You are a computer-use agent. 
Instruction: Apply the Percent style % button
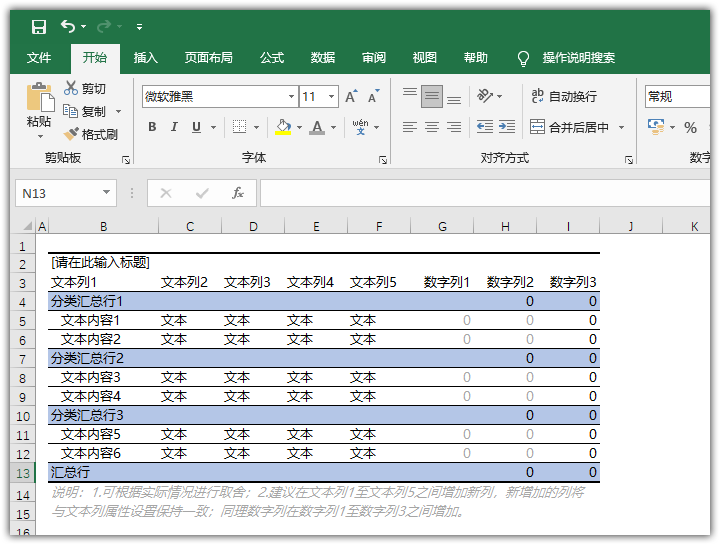(x=690, y=127)
